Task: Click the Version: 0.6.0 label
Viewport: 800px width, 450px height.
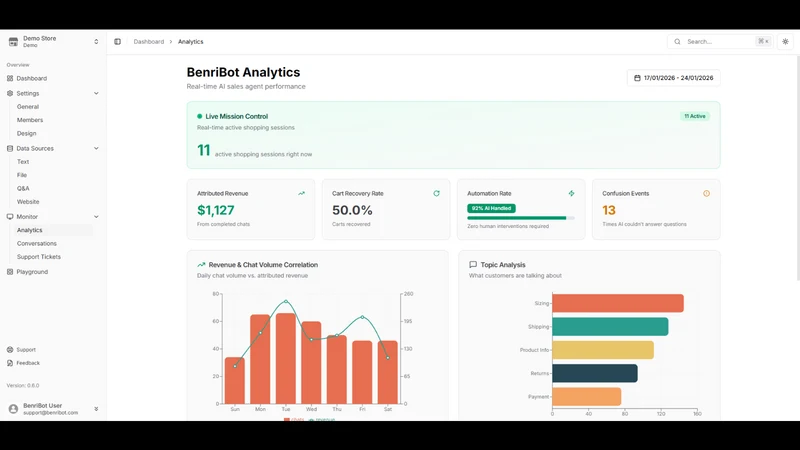Action: [x=23, y=386]
